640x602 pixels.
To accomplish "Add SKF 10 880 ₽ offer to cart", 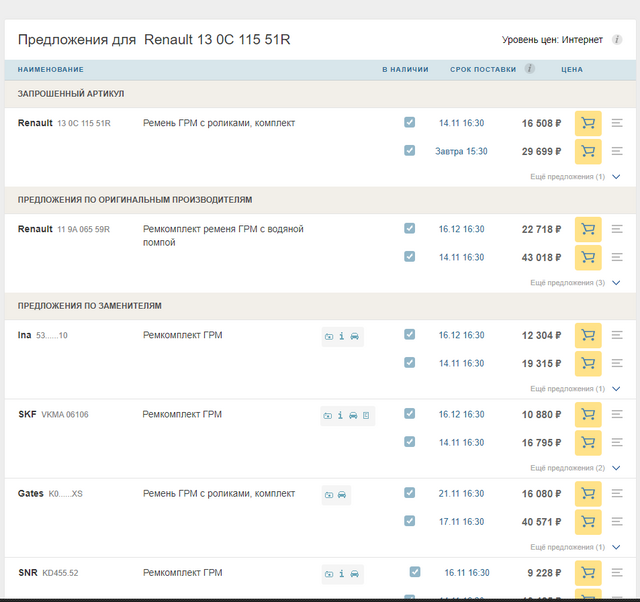I will tap(588, 415).
